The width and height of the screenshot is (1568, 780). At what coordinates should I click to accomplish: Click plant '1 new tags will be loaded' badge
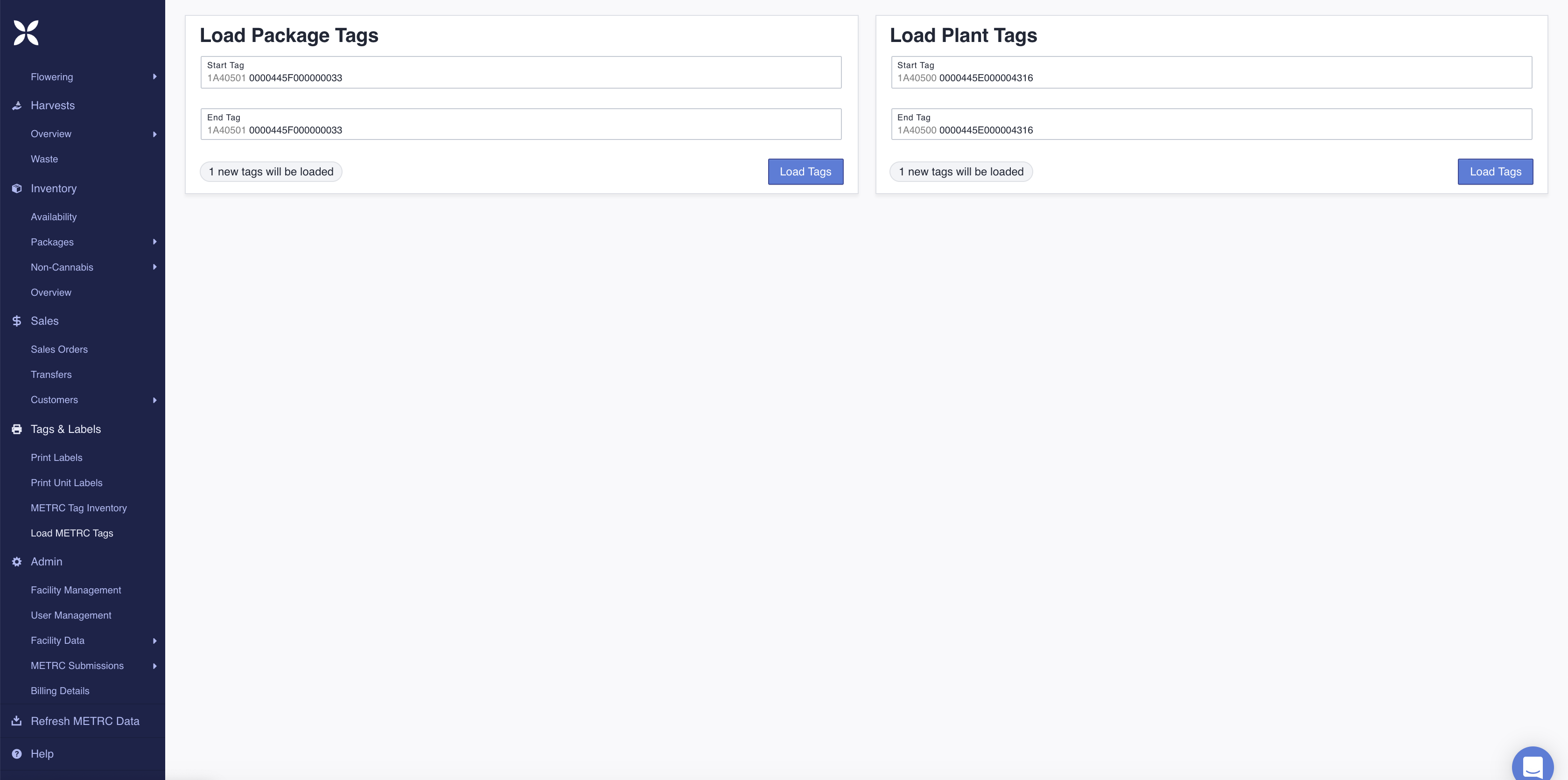(961, 172)
